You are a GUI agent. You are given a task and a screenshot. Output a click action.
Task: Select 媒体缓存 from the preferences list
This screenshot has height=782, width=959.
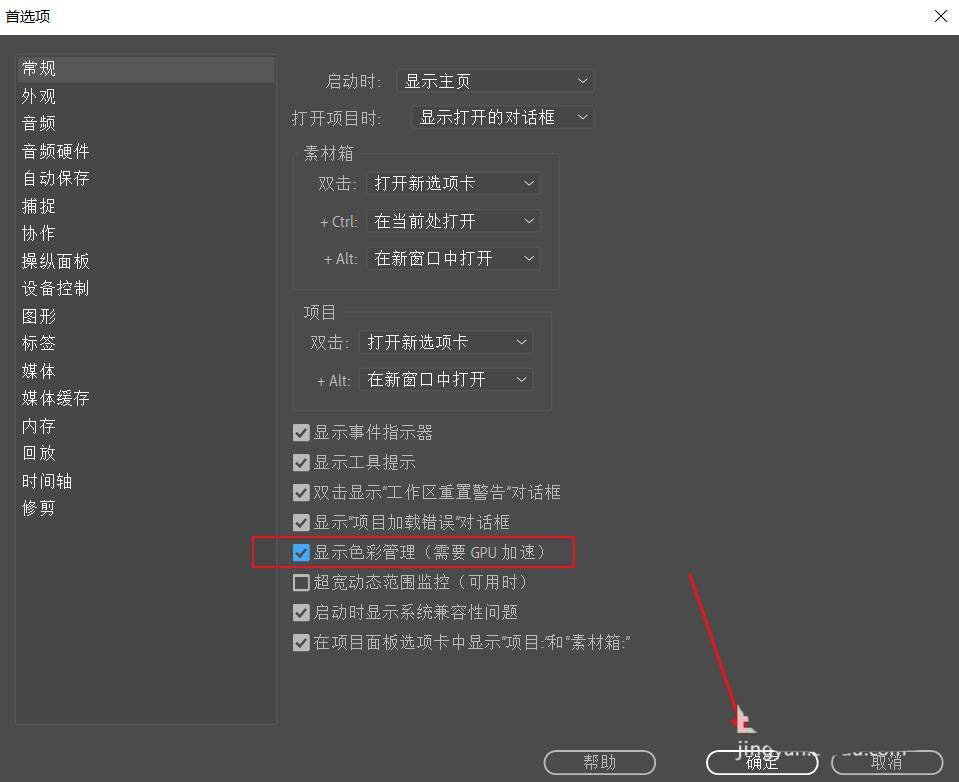54,398
